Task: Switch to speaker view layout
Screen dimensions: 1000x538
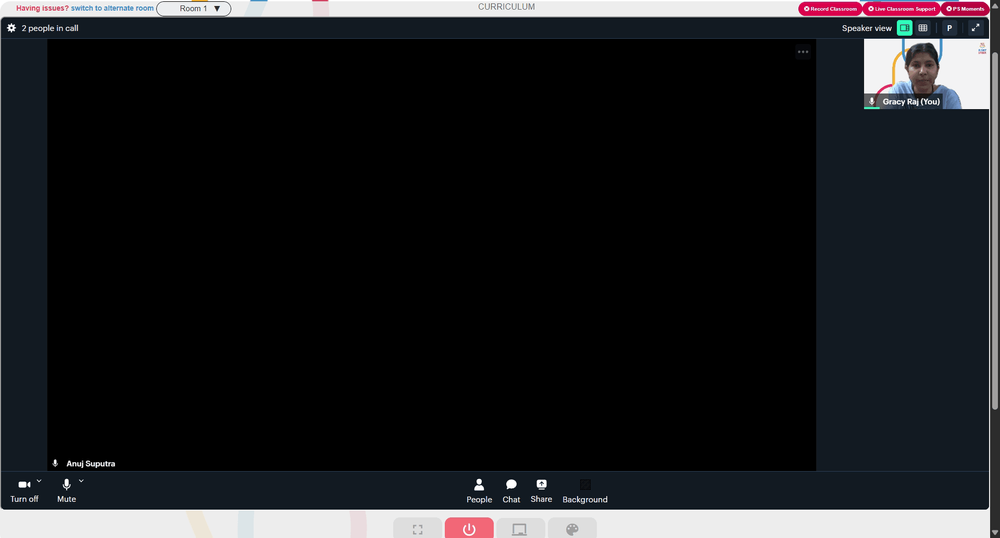Action: (x=904, y=28)
